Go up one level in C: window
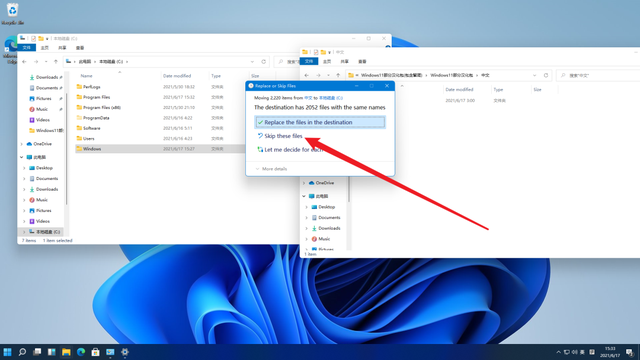This screenshot has width=640, height=360. [56, 62]
